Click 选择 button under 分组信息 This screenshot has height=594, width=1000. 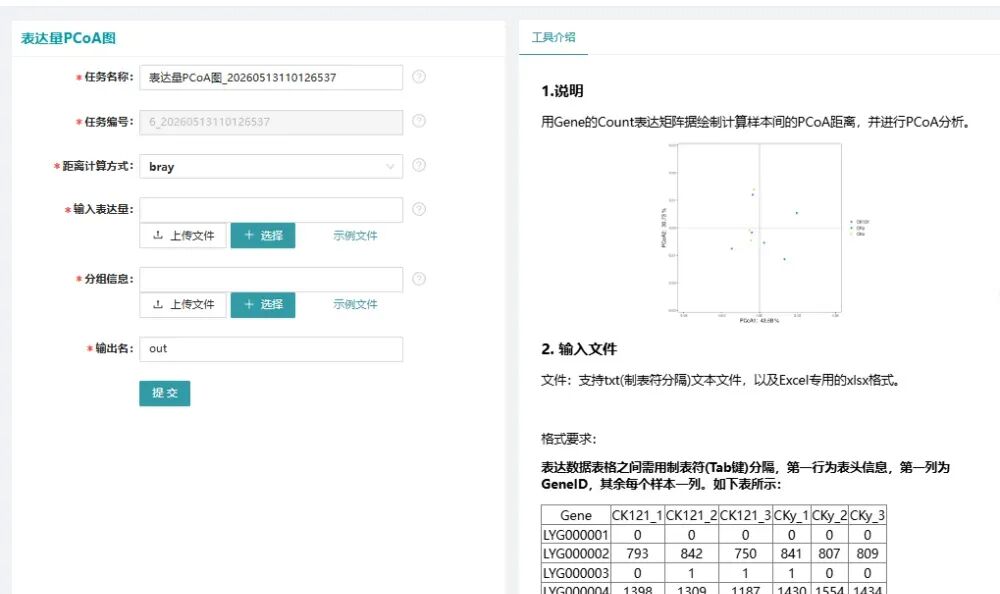tap(263, 304)
